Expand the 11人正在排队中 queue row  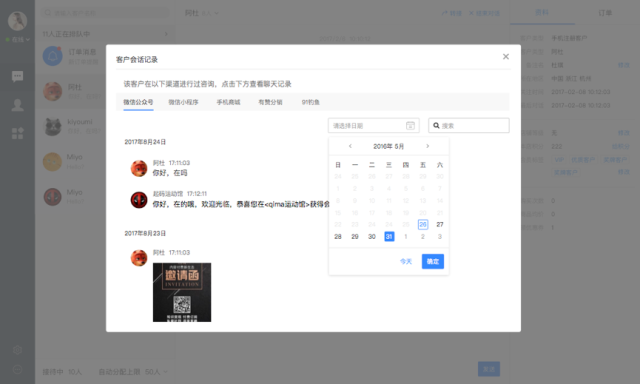[105, 34]
